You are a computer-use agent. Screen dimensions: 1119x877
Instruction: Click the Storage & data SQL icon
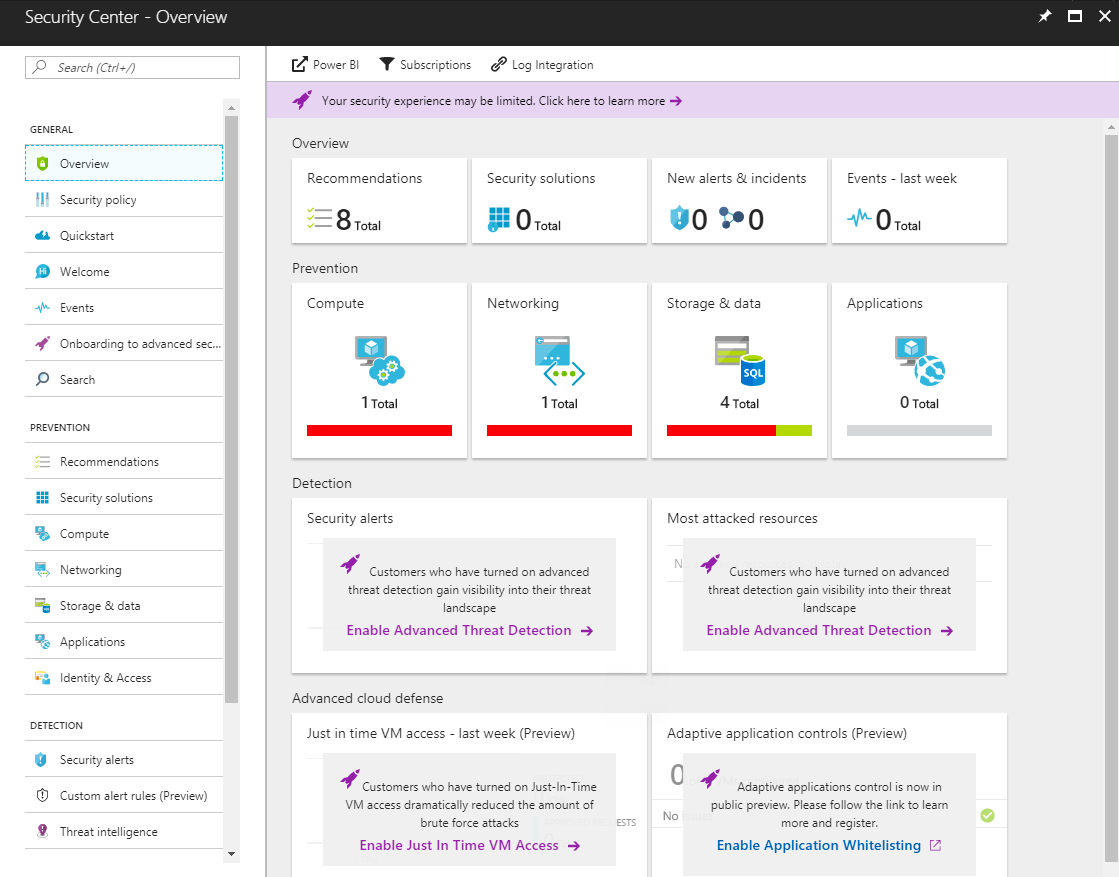pyautogui.click(x=739, y=360)
